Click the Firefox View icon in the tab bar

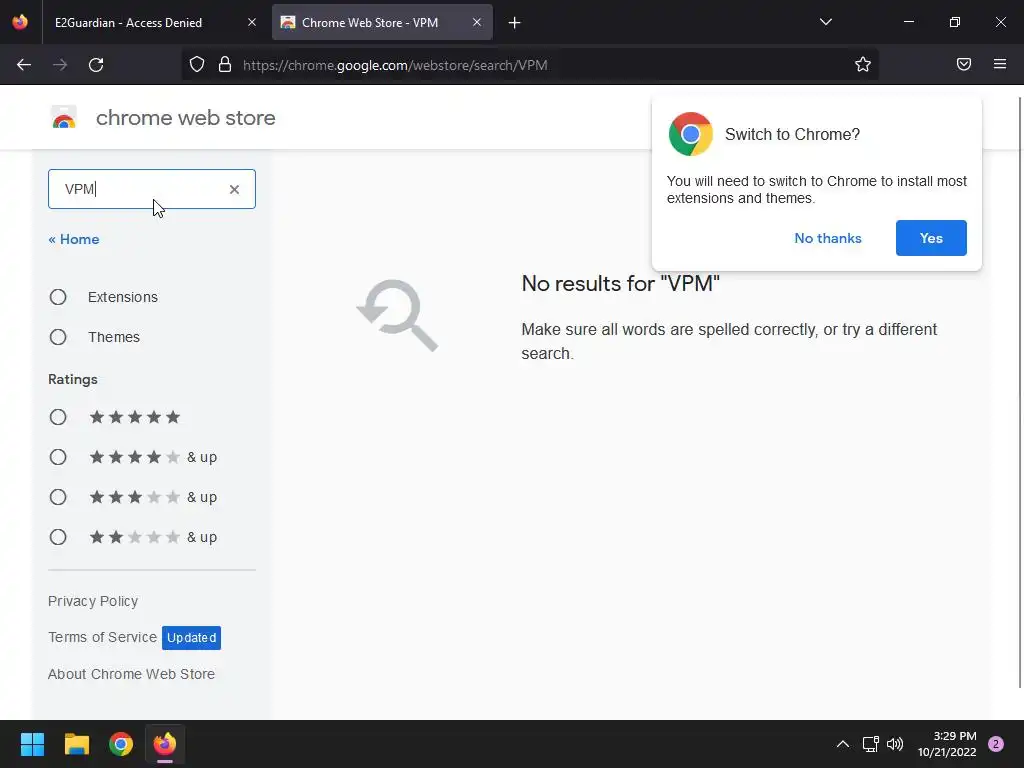(20, 22)
